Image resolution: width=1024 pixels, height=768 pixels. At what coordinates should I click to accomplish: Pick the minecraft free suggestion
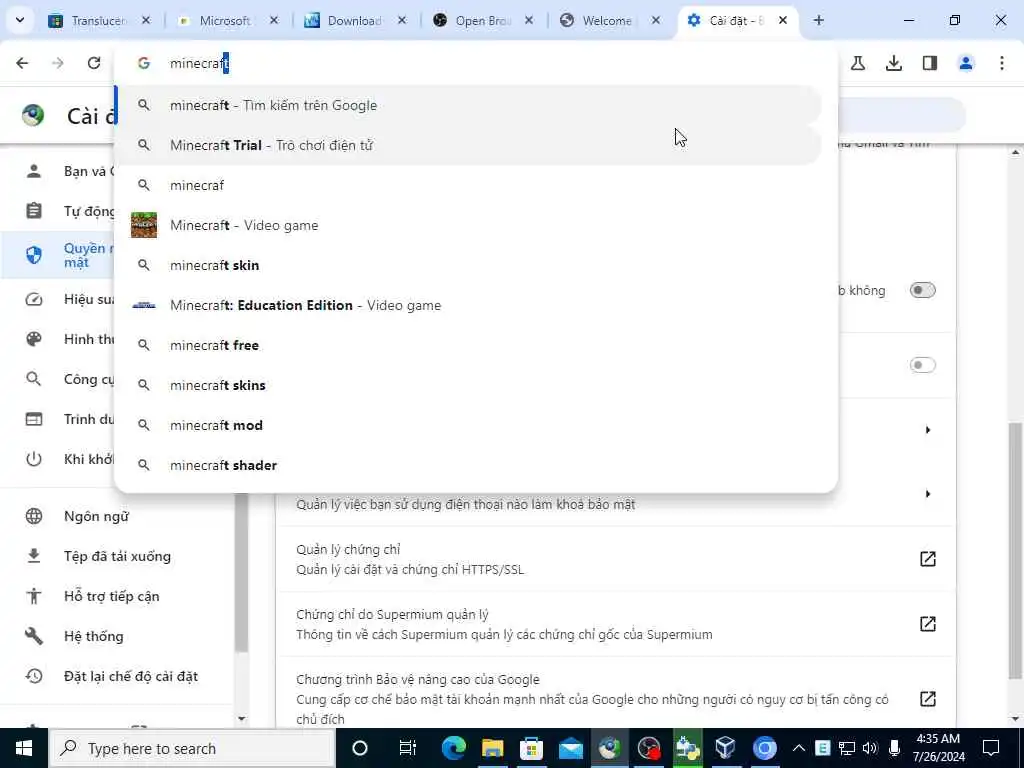click(469, 345)
